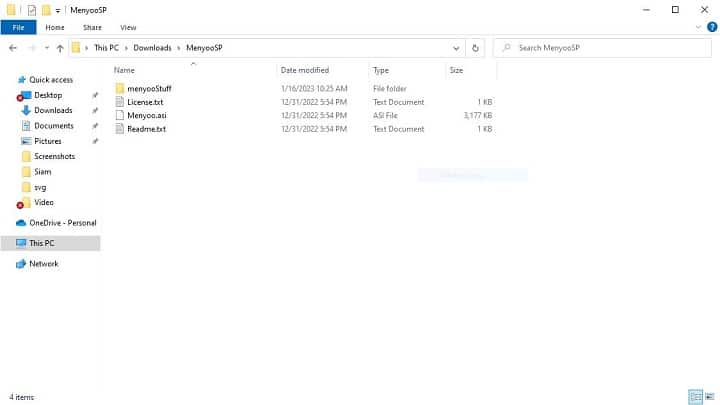Select the License.txt file icon
This screenshot has height=405, width=720.
[120, 102]
